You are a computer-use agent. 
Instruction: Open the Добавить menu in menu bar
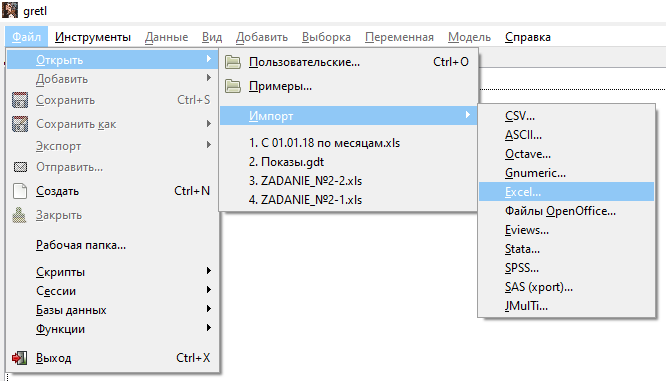point(262,37)
